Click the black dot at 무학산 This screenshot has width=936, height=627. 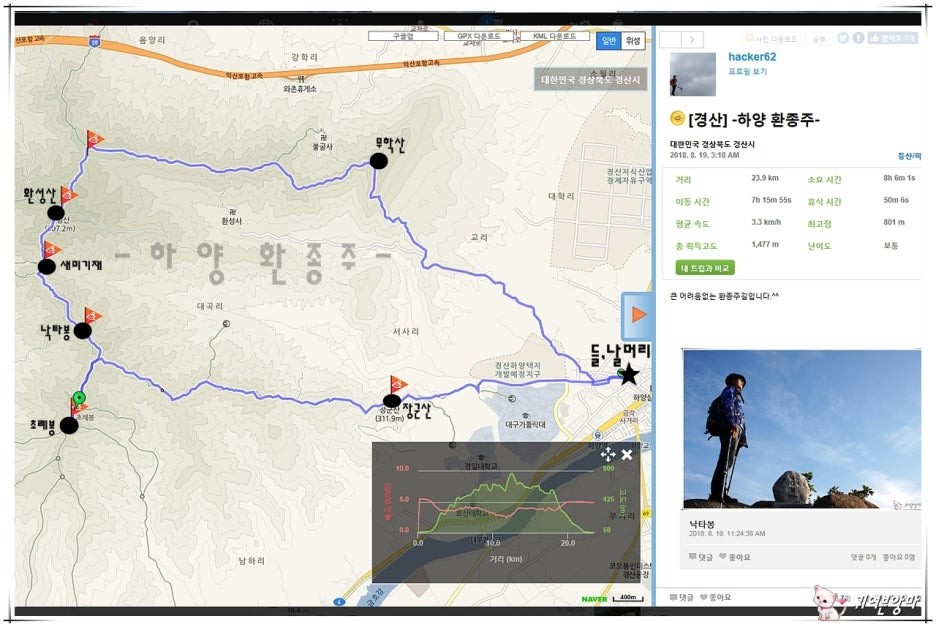point(378,161)
